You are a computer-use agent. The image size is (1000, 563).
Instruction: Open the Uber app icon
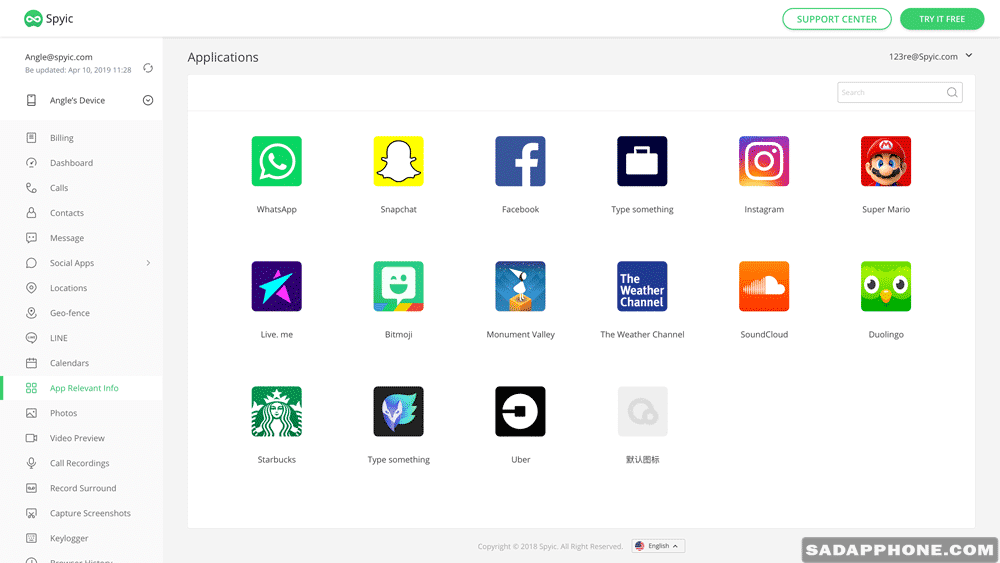tap(520, 411)
